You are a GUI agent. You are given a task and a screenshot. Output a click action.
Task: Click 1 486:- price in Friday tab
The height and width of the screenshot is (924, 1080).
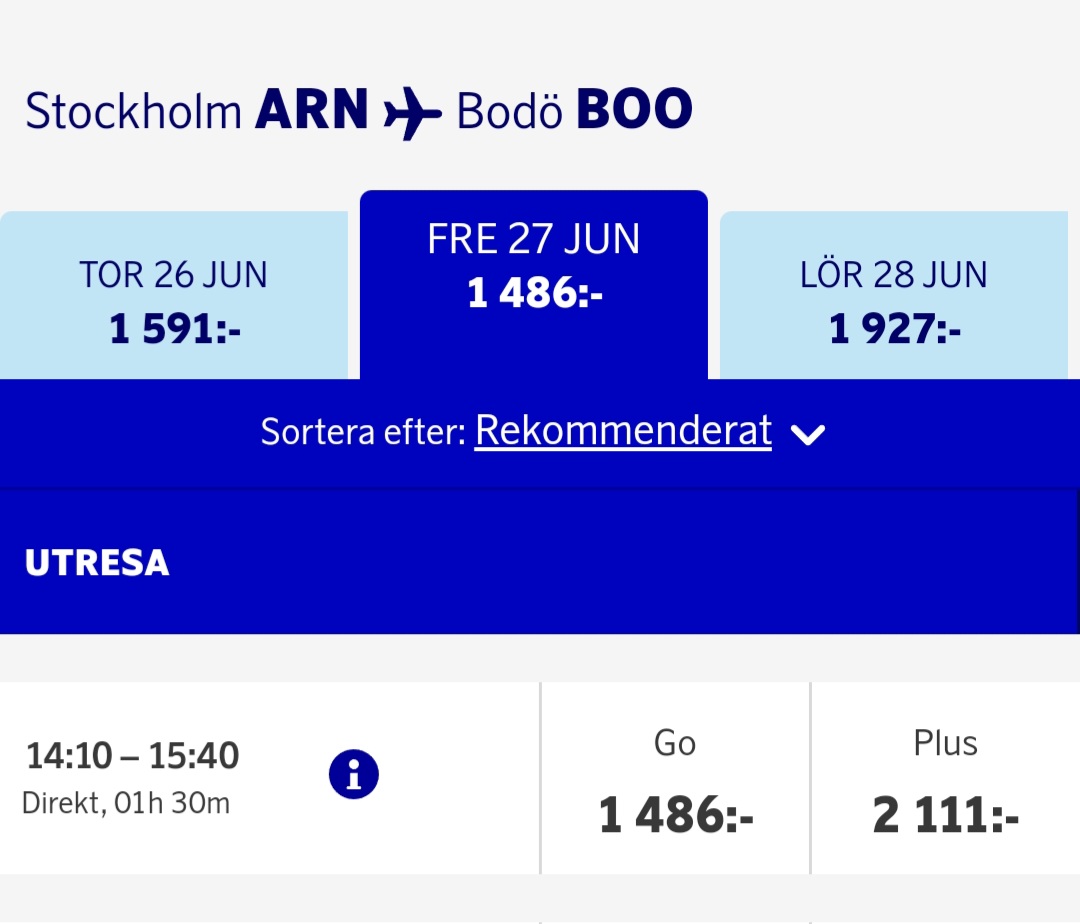click(x=535, y=293)
